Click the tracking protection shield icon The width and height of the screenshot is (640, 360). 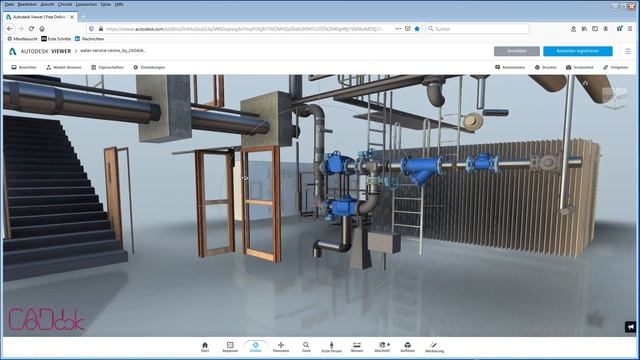(x=91, y=29)
